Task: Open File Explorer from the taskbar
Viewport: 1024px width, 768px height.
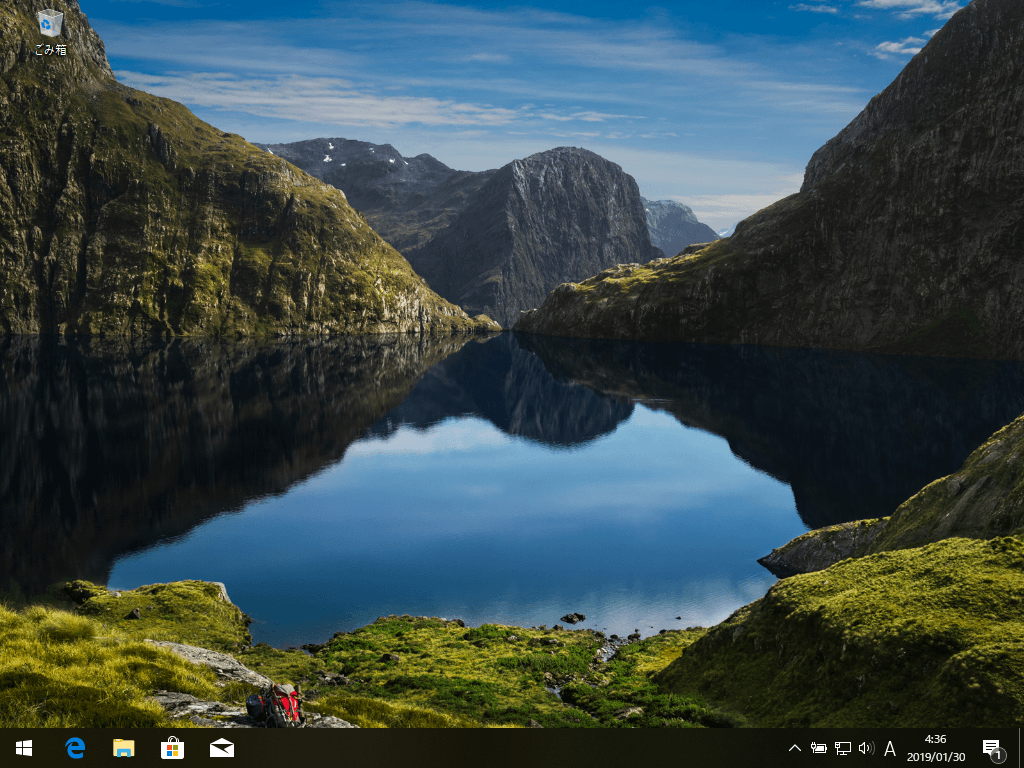Action: pyautogui.click(x=123, y=748)
